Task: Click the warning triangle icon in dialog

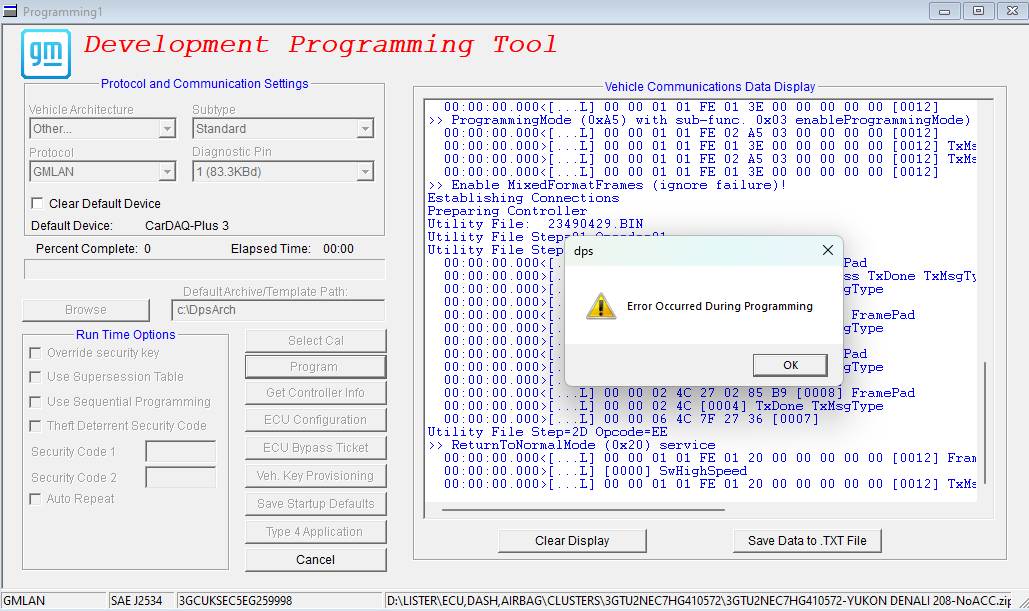Action: click(600, 306)
